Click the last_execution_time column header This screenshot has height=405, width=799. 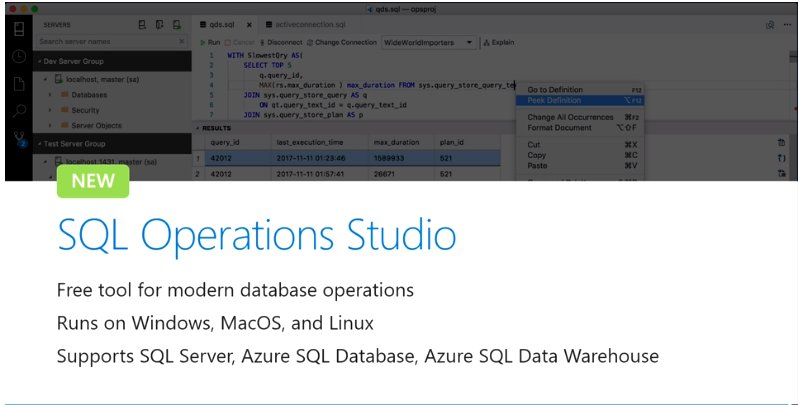click(319, 143)
